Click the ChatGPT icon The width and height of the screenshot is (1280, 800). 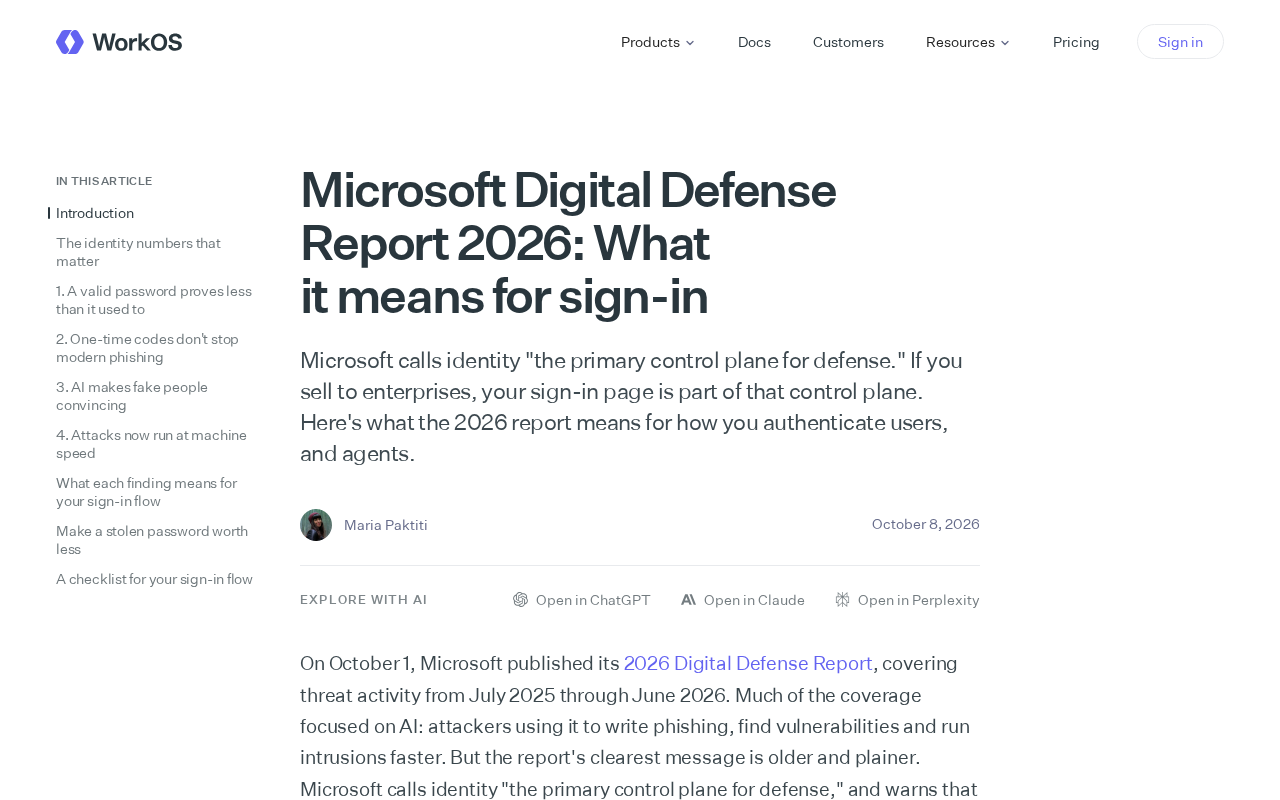[x=520, y=600]
